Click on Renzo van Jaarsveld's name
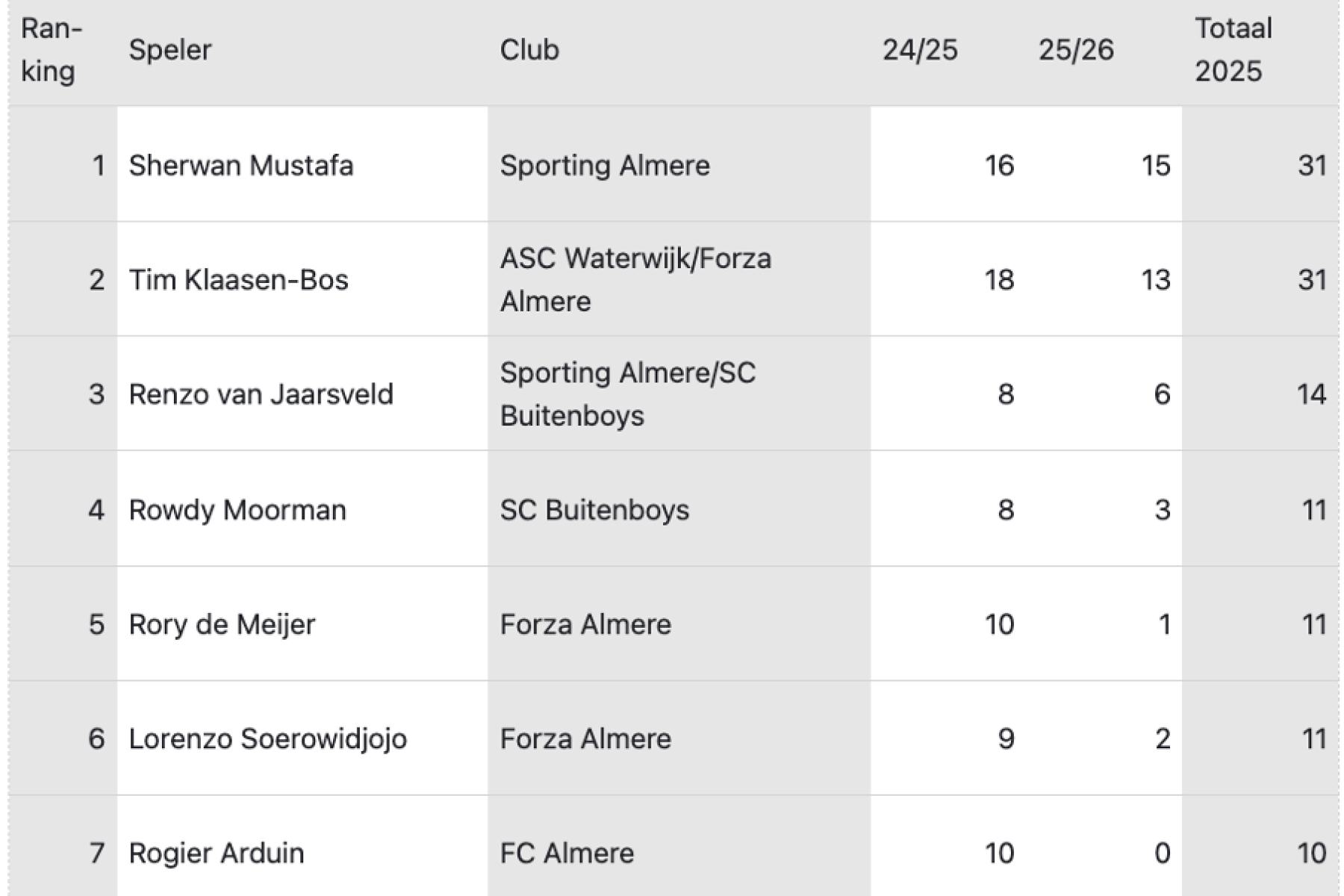The image size is (1344, 896). pyautogui.click(x=261, y=394)
